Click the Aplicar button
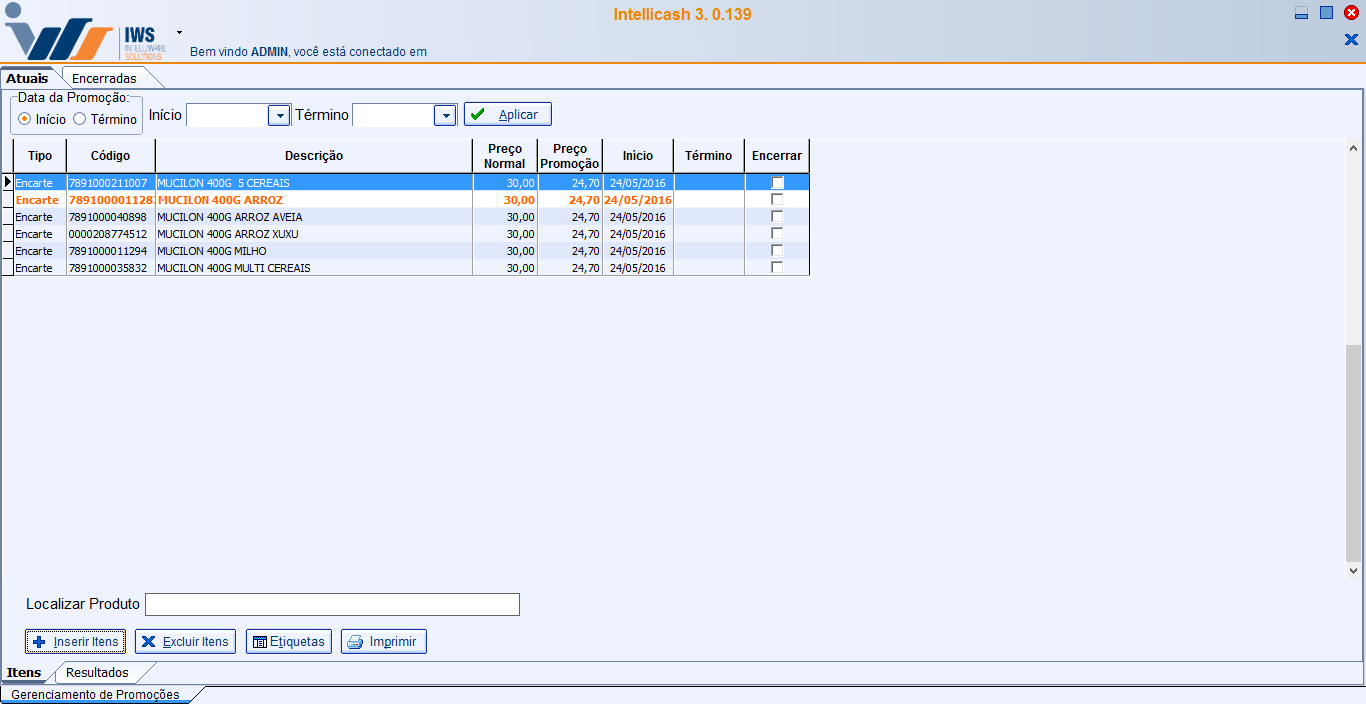 (x=508, y=114)
